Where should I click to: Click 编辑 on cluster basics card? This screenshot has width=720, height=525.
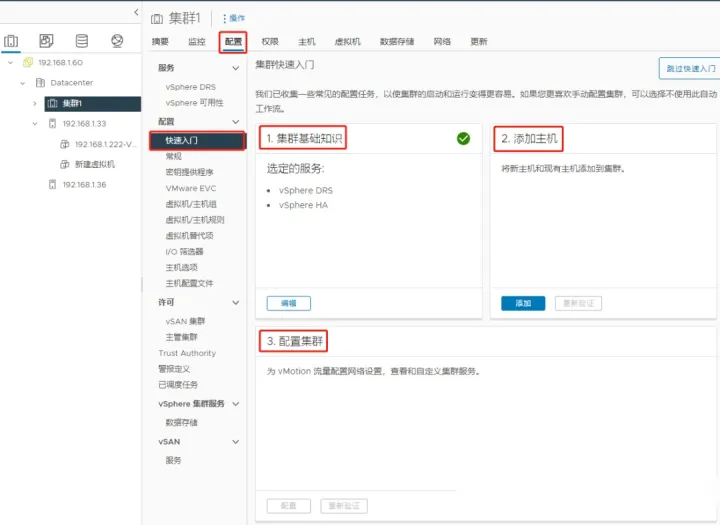(x=289, y=303)
